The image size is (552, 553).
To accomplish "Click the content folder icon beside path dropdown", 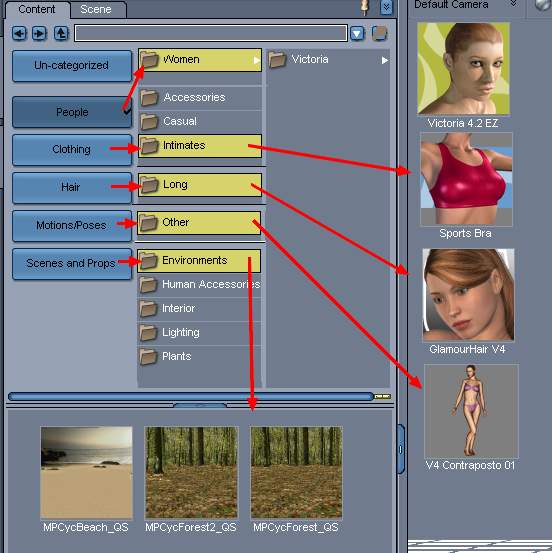I will pos(380,34).
